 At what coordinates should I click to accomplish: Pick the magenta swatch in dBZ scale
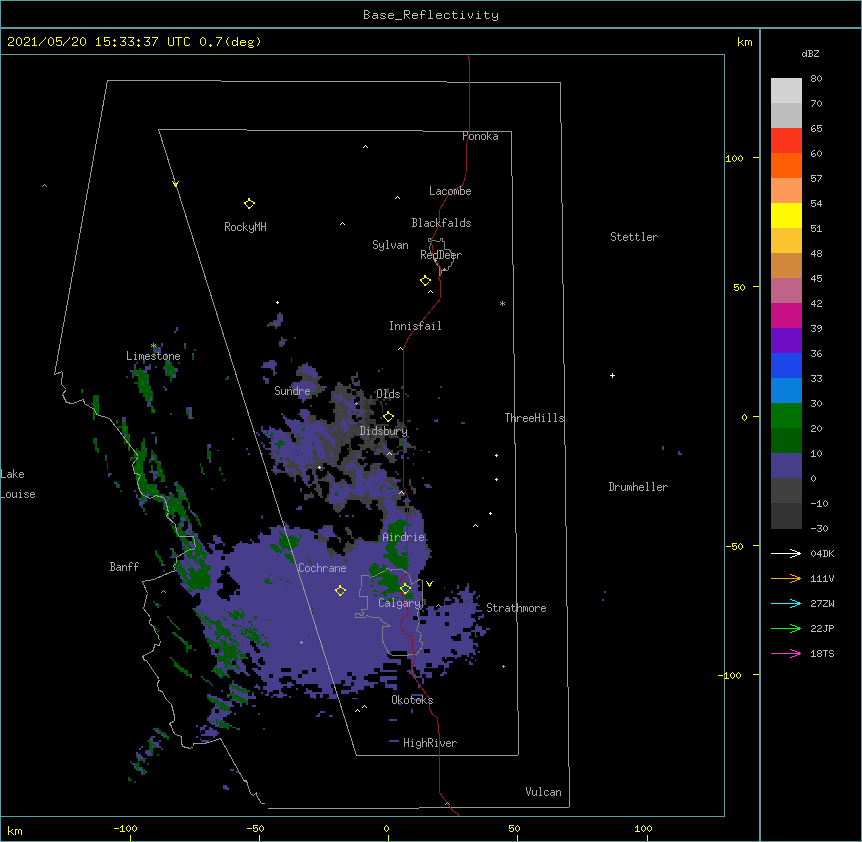click(x=786, y=315)
